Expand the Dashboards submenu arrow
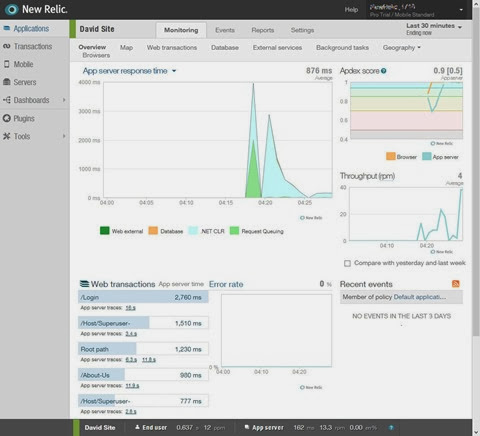Image resolution: width=480 pixels, height=436 pixels. pyautogui.click(x=64, y=100)
